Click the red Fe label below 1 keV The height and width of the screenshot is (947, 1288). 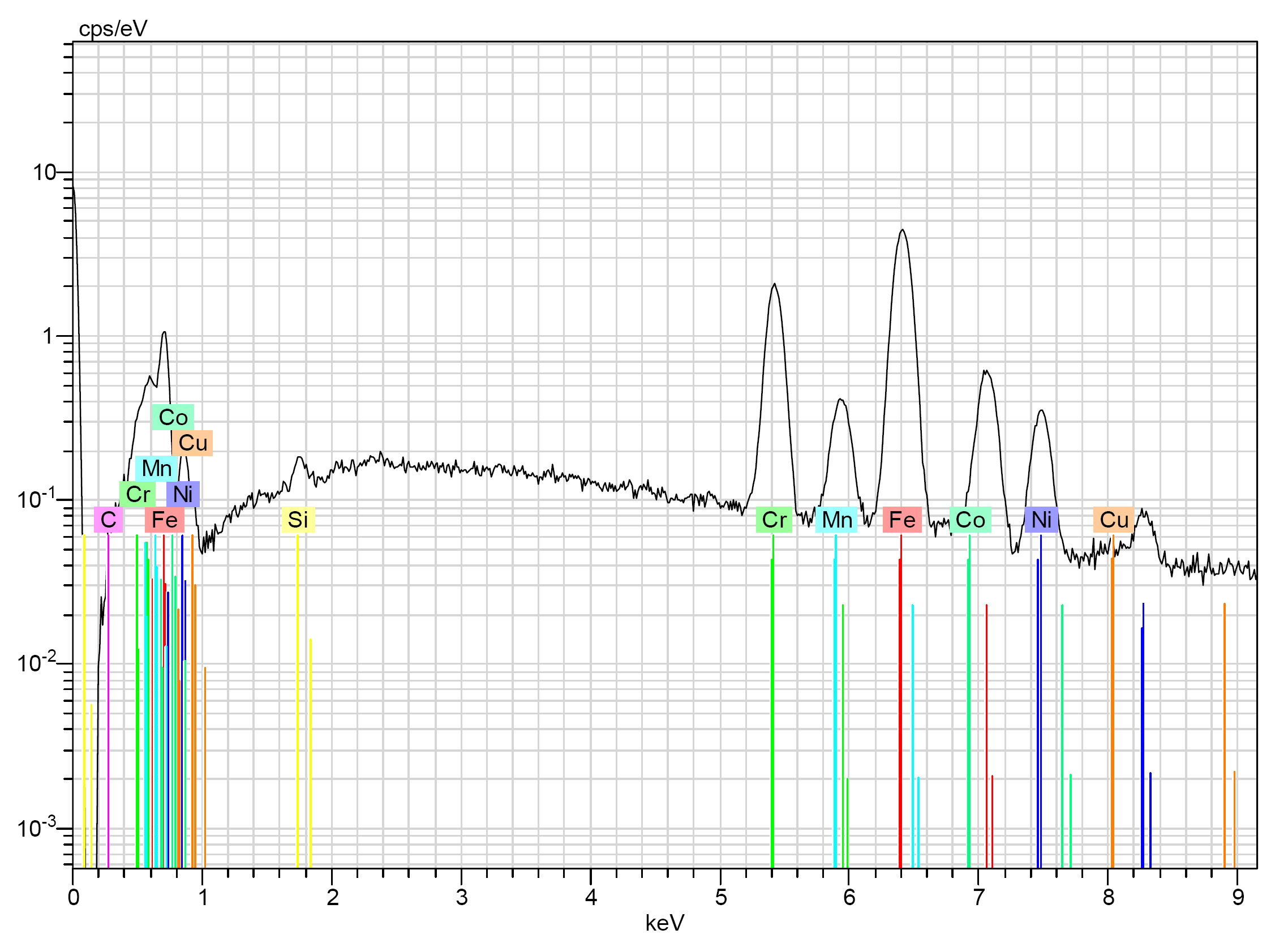[165, 520]
